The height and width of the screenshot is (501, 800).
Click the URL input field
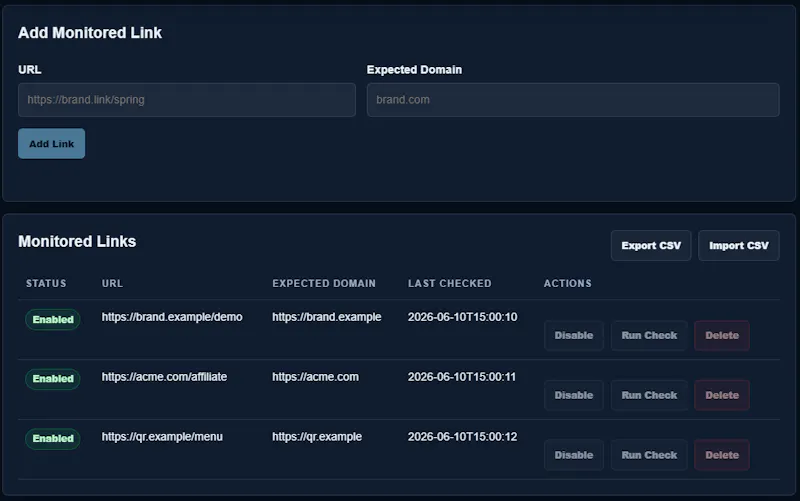pos(187,100)
